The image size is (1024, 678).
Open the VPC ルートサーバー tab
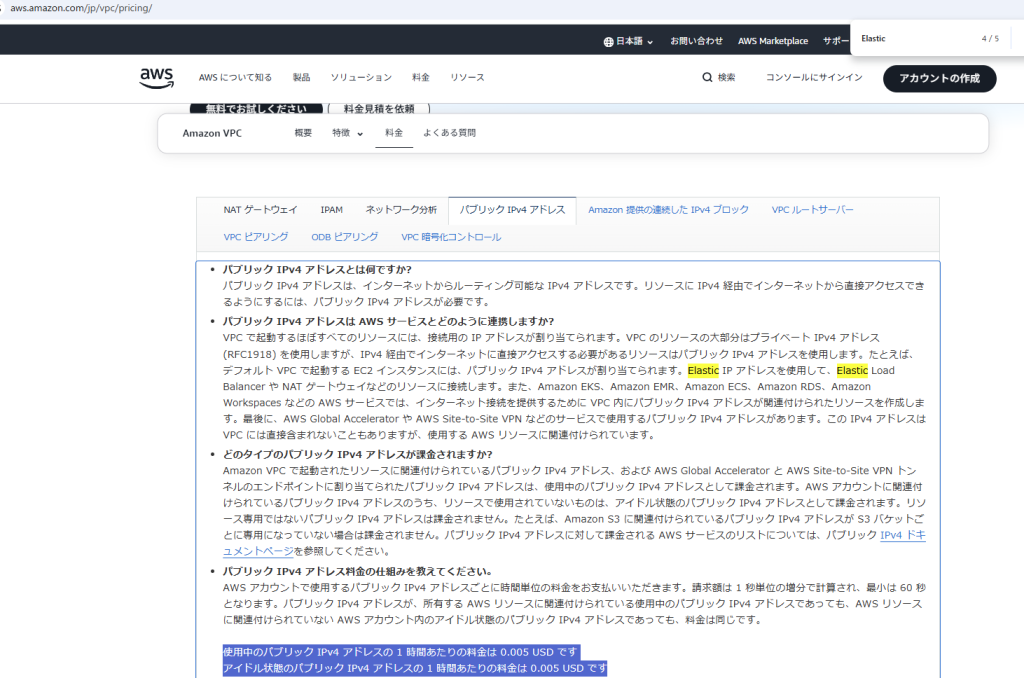point(812,210)
